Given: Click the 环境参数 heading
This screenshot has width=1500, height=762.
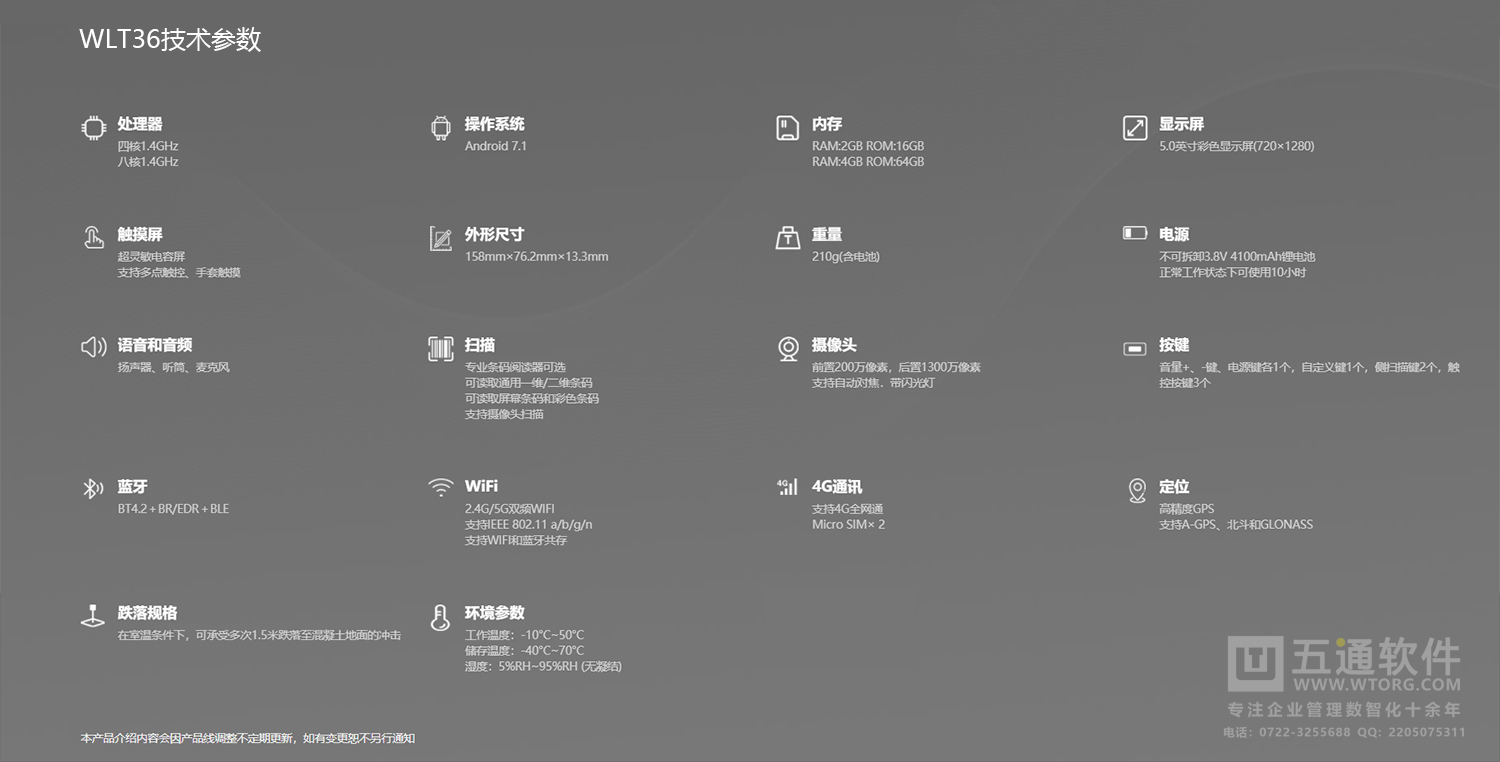Looking at the screenshot, I should [495, 613].
